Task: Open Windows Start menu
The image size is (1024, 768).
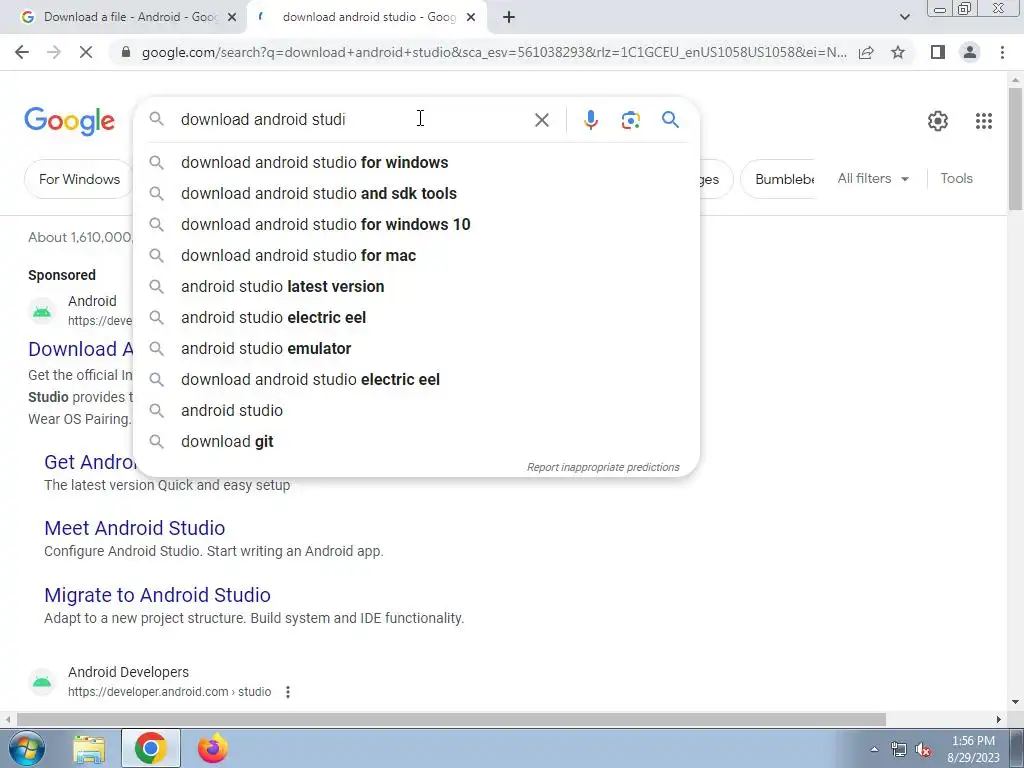Action: tap(26, 748)
